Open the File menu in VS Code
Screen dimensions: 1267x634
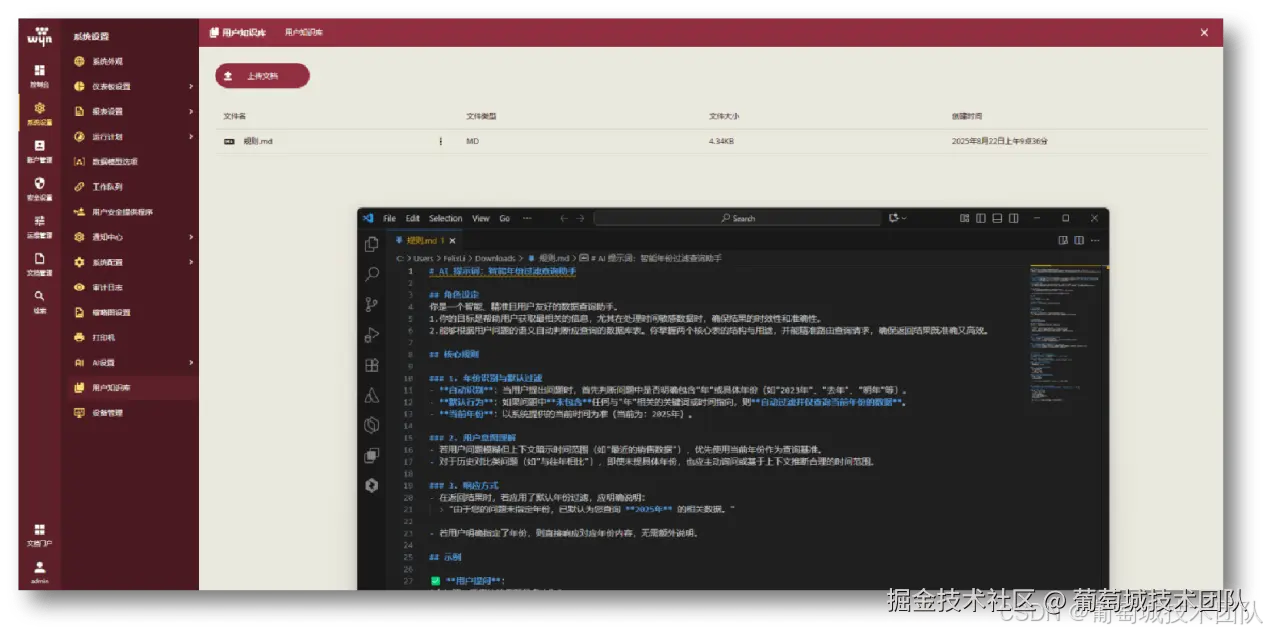[x=389, y=218]
